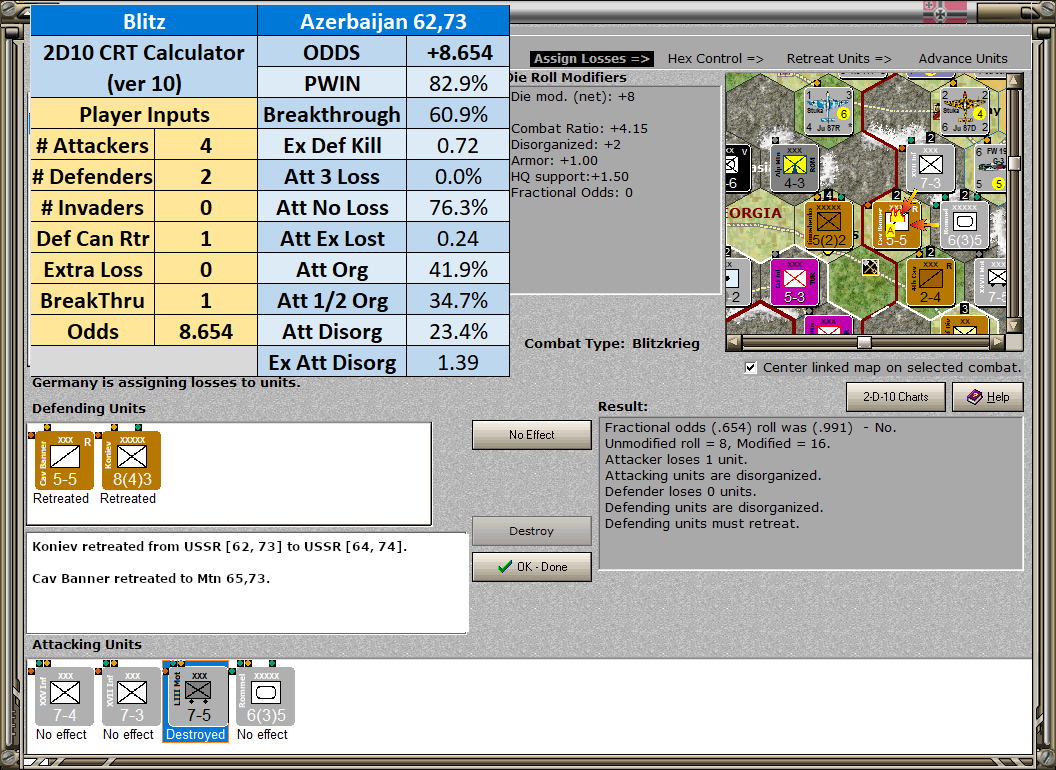
Task: Click the magenta Turkish 5-3 unit on map
Action: pos(795,282)
